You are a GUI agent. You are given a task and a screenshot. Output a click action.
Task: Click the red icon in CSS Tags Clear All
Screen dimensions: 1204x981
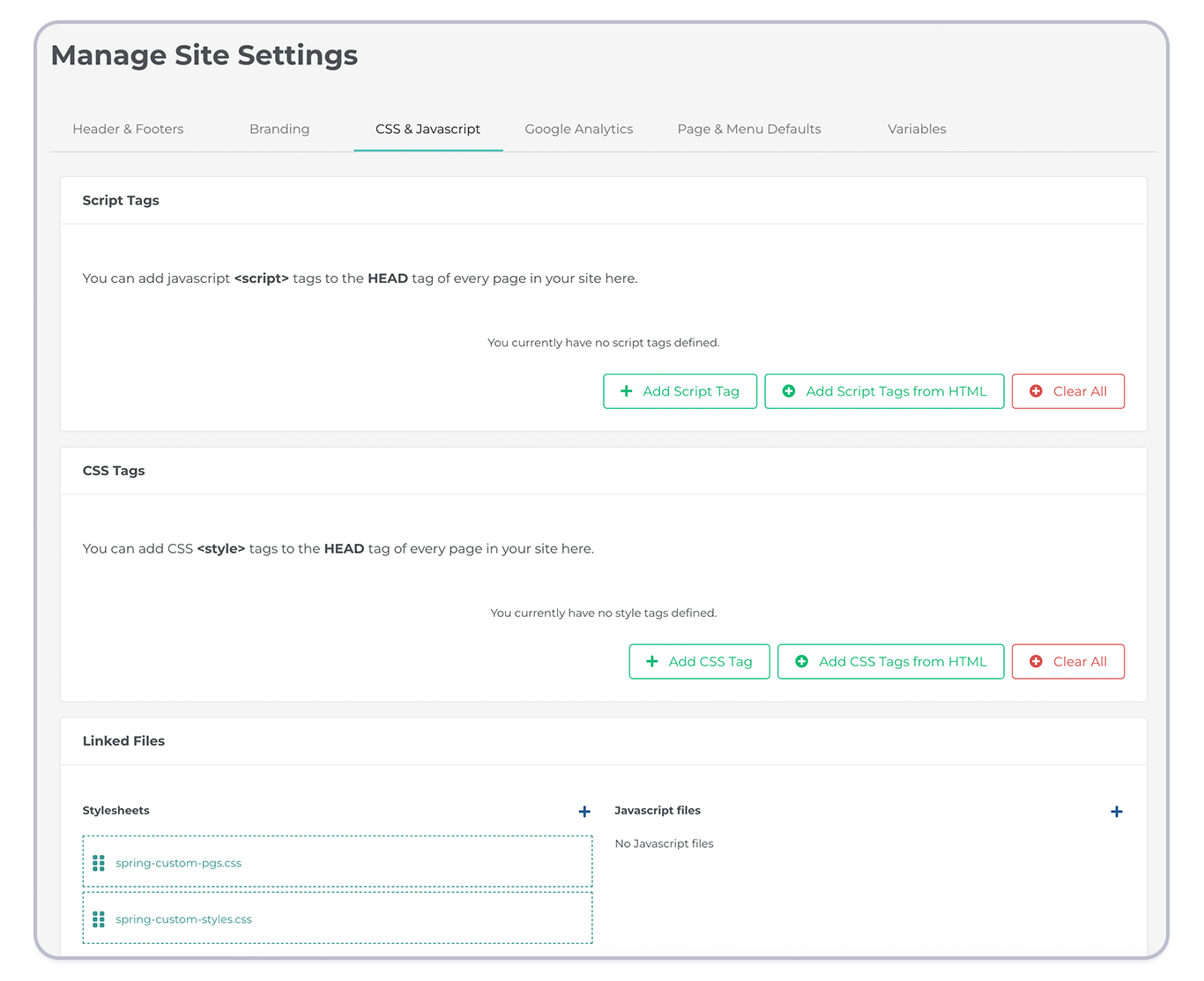(1037, 662)
